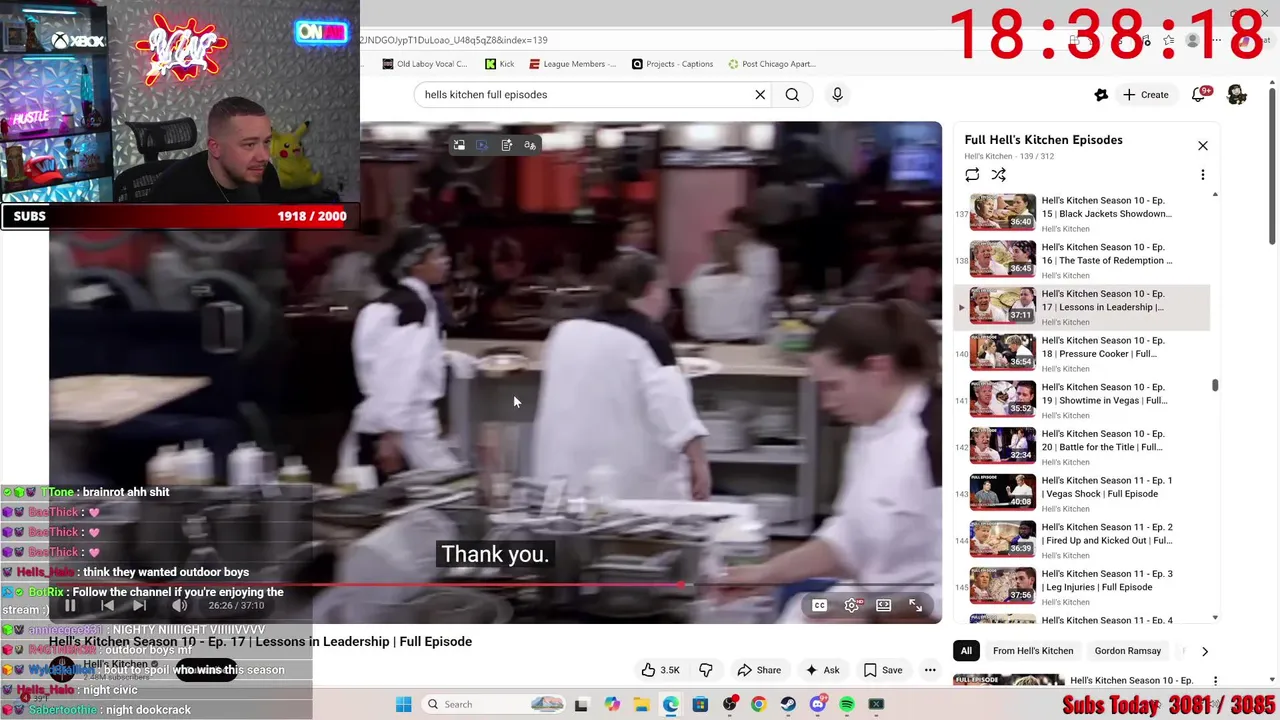Image resolution: width=1280 pixels, height=720 pixels.
Task: Click the Ask button
Action: [x=823, y=670]
